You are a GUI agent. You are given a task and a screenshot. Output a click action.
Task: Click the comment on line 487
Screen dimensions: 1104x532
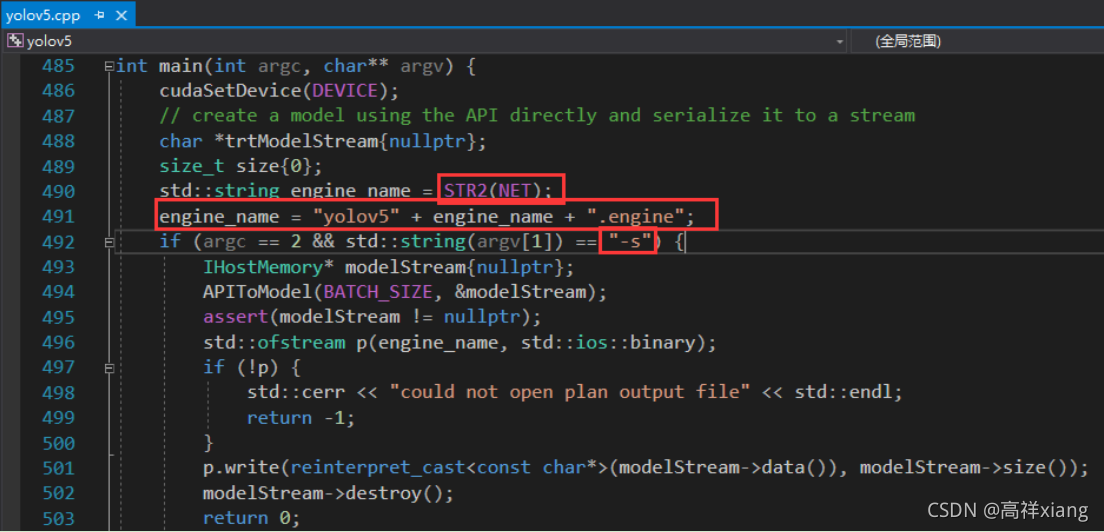[x=537, y=116]
